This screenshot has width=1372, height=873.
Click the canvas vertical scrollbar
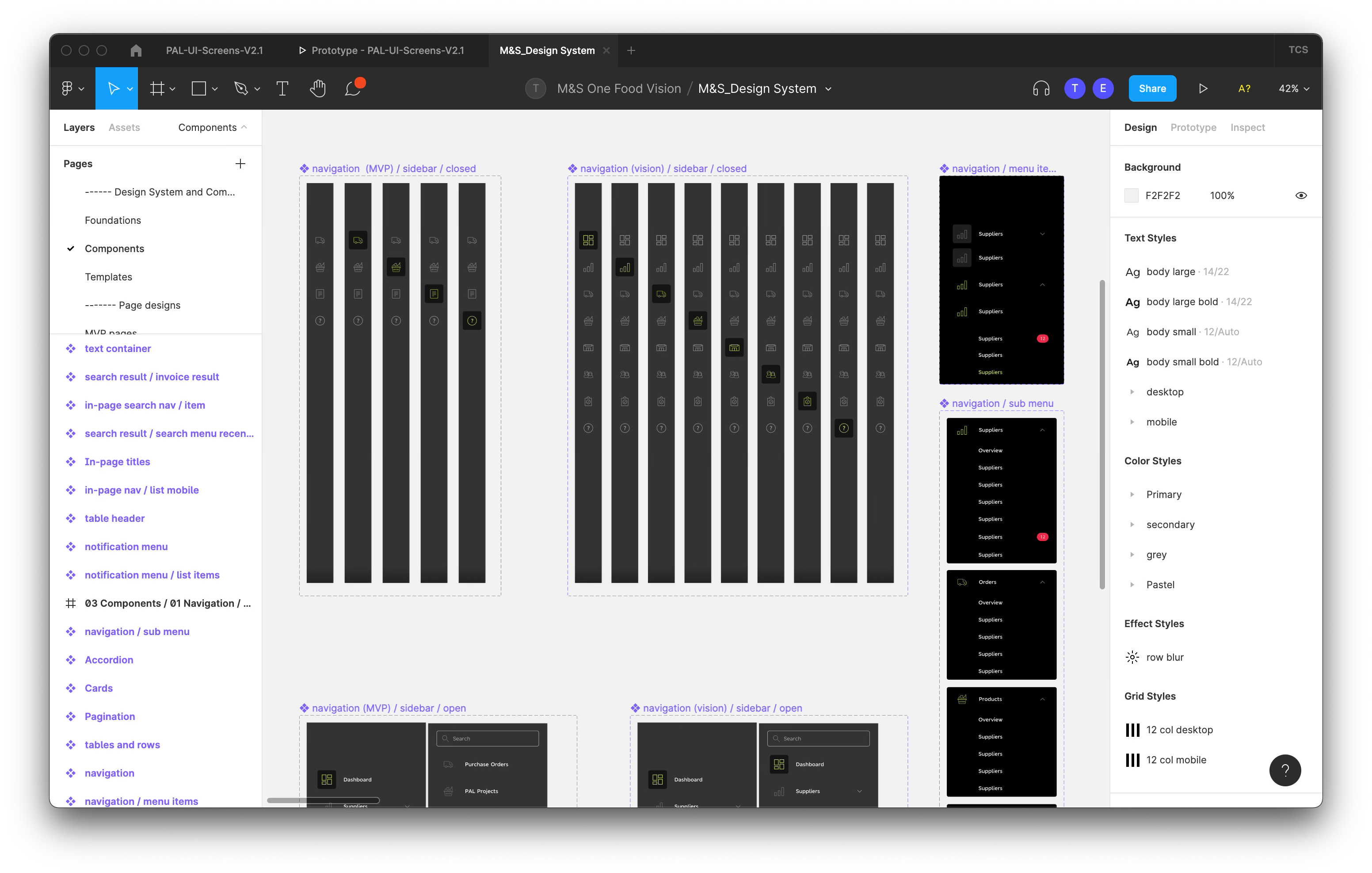coord(1102,434)
